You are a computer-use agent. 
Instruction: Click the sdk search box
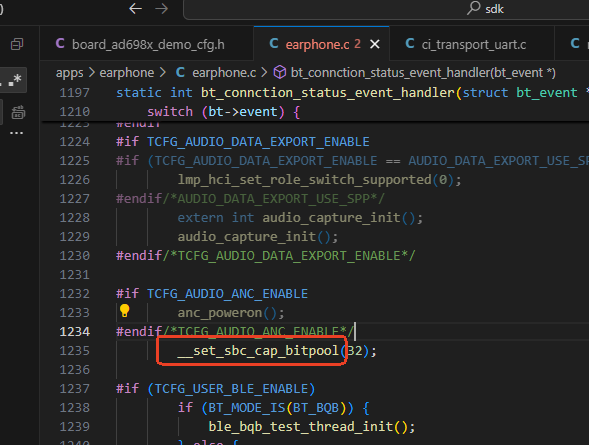point(386,9)
